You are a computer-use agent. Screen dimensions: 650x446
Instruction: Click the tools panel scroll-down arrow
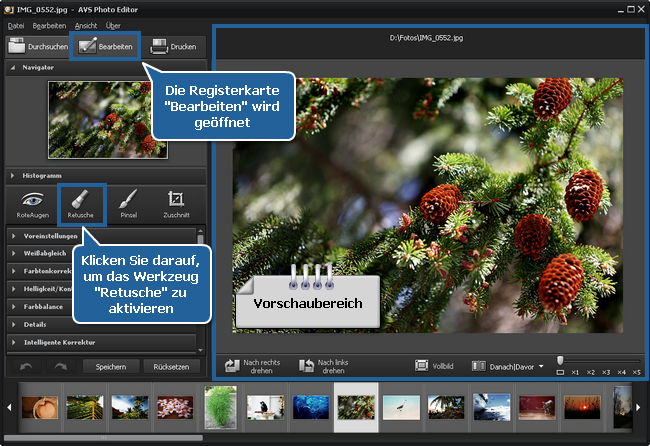(x=201, y=350)
